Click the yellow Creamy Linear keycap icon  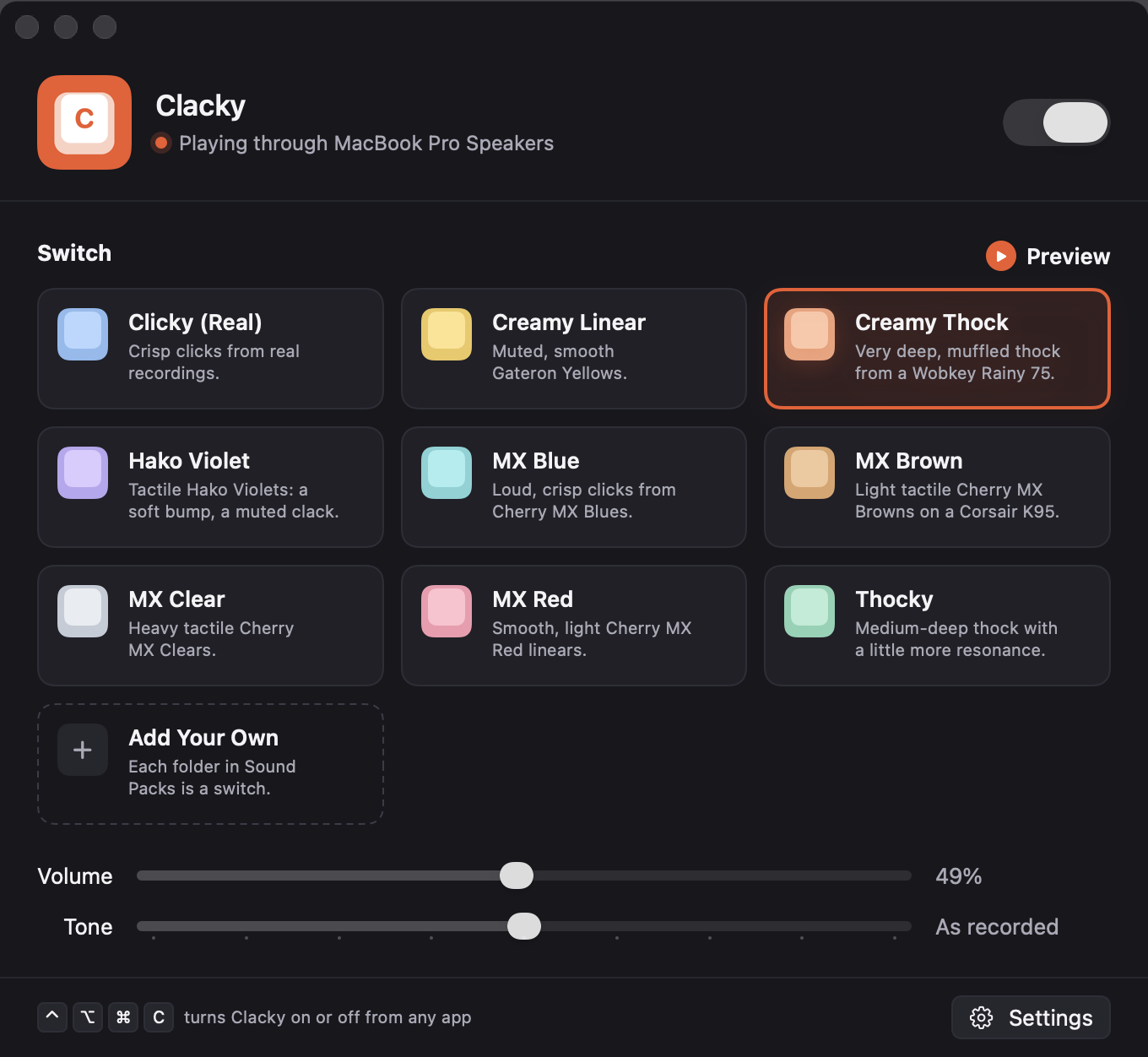click(x=447, y=334)
